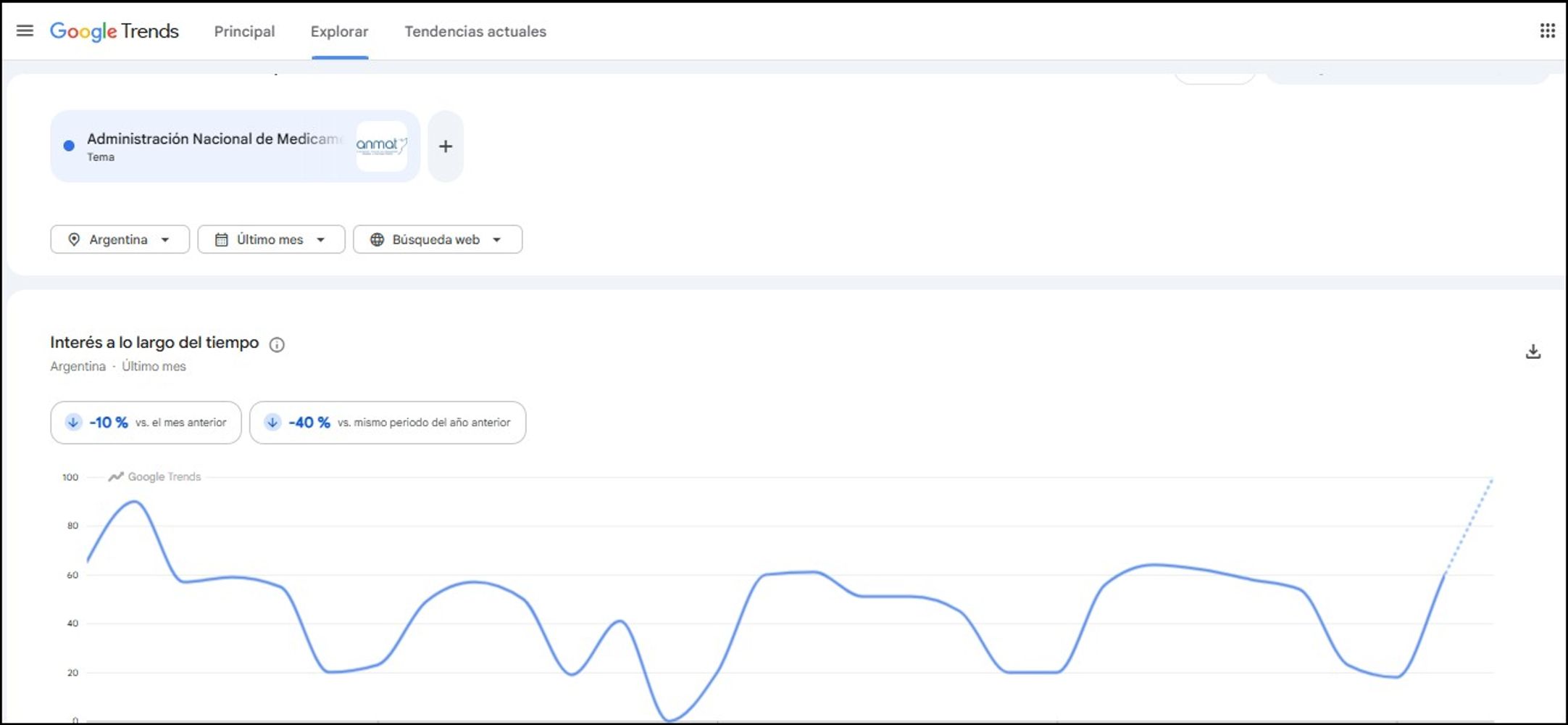Click the ANMAT logo thumbnail
Viewport: 1568px width, 725px height.
click(x=381, y=146)
